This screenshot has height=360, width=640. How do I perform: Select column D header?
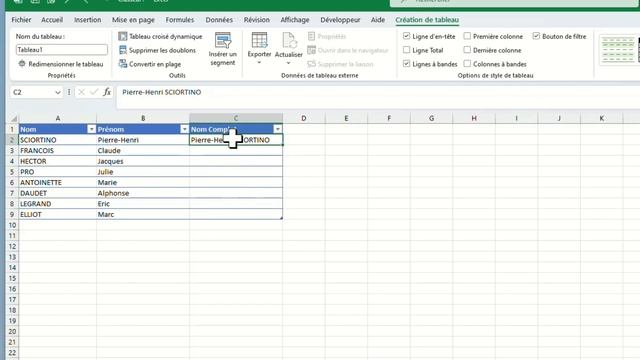coord(304,118)
